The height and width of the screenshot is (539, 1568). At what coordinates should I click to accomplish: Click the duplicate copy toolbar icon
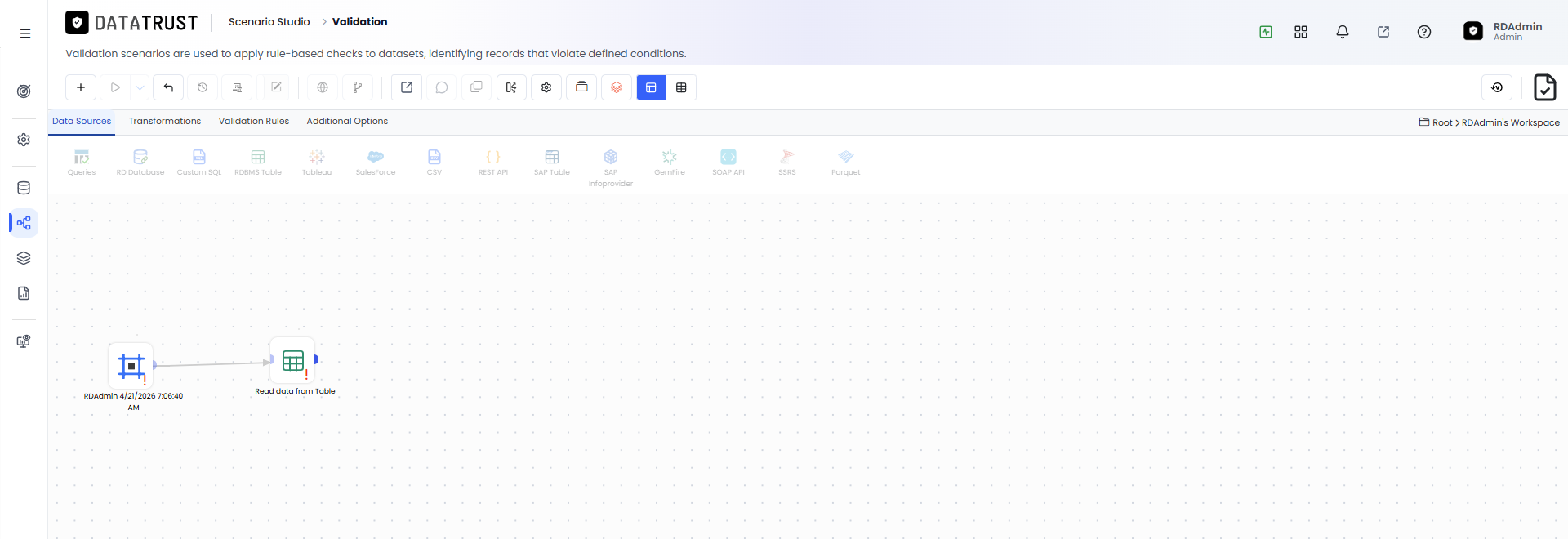pos(476,87)
